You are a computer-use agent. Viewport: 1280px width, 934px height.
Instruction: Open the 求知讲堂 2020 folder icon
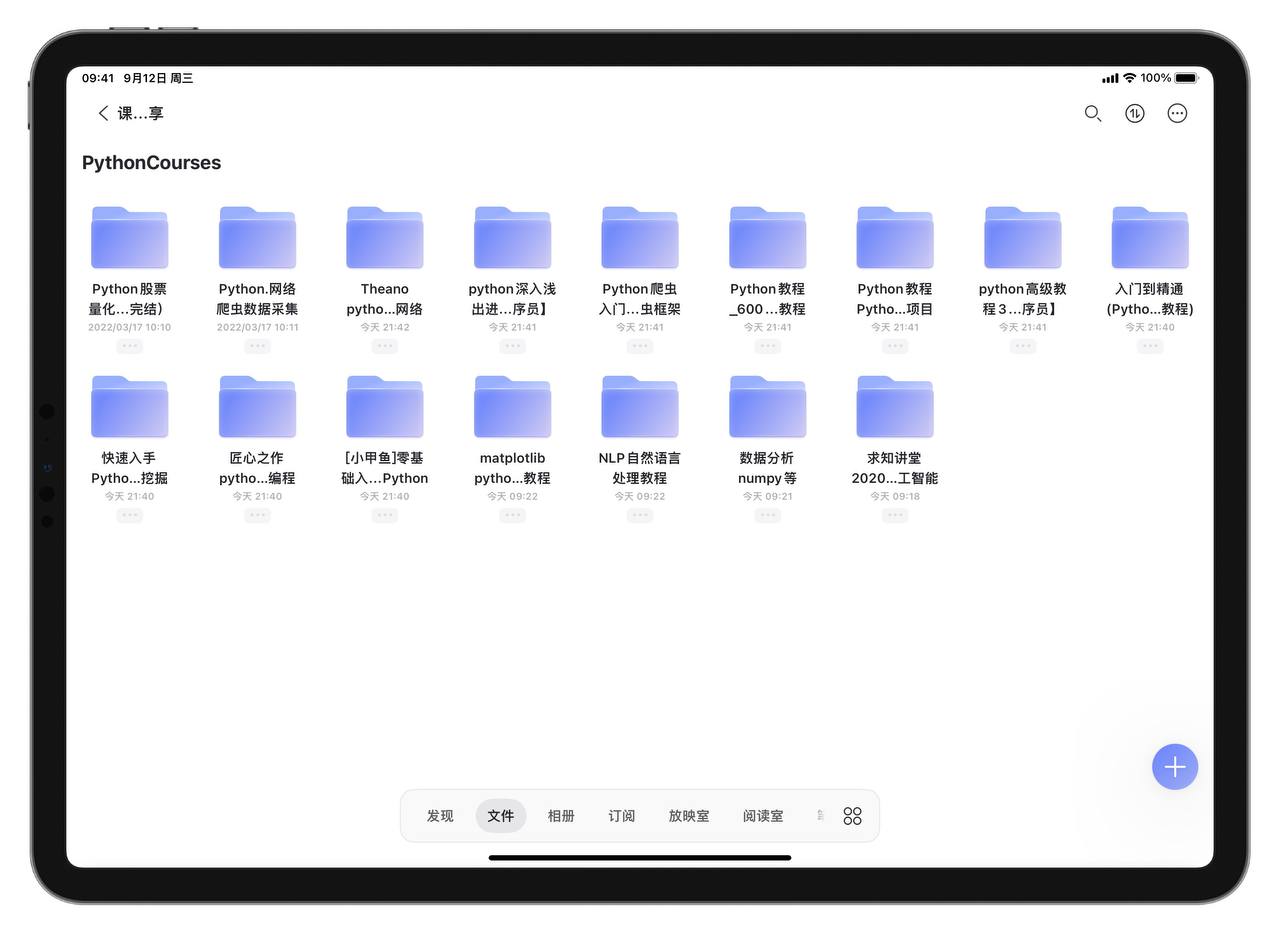coord(895,407)
